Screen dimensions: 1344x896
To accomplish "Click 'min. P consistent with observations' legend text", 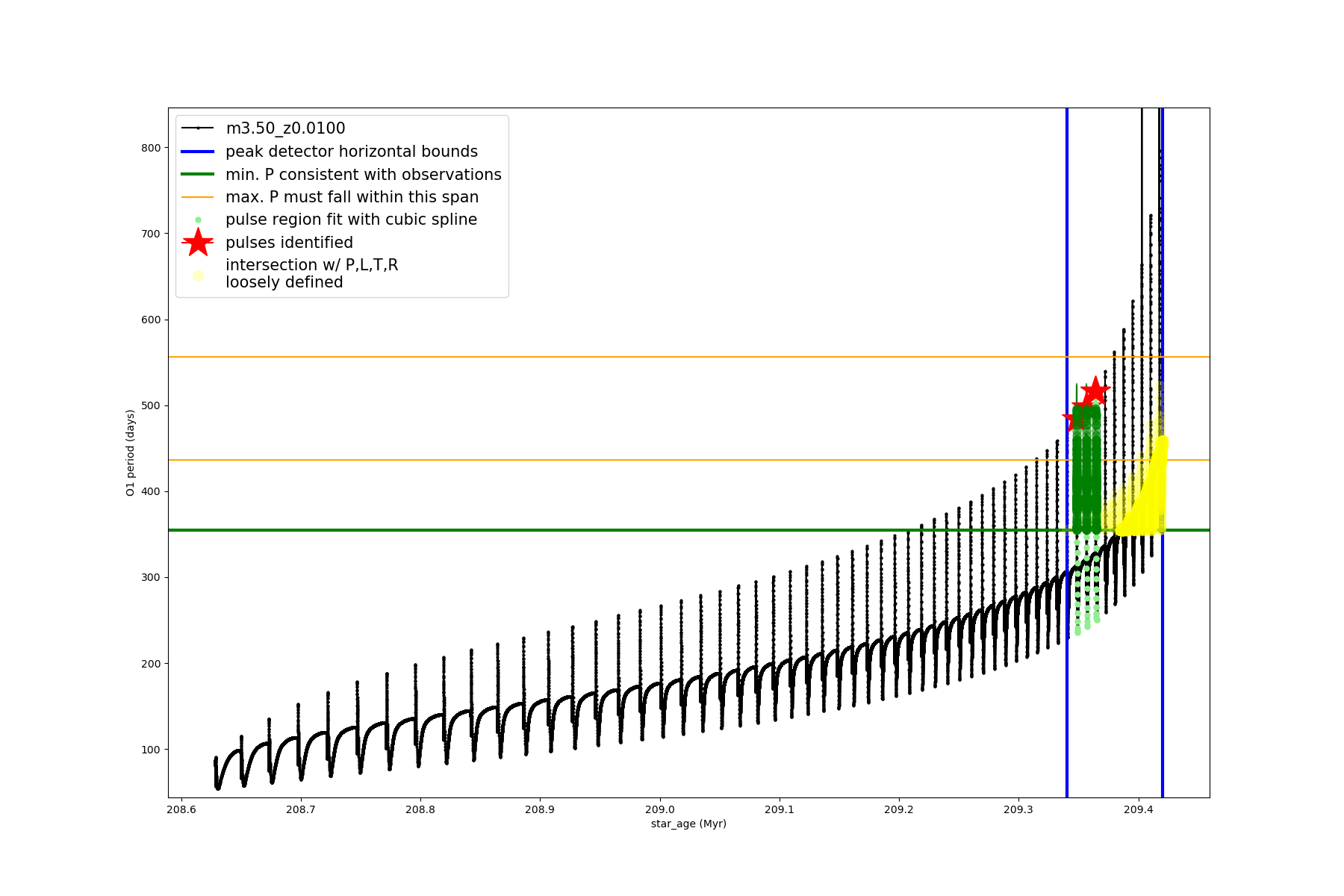I will click(x=364, y=175).
